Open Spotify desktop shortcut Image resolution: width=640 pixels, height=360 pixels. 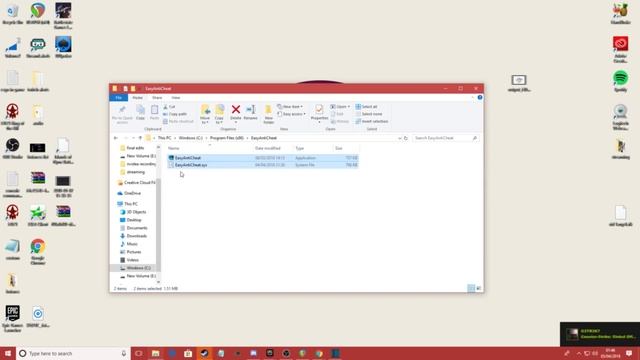click(x=620, y=81)
